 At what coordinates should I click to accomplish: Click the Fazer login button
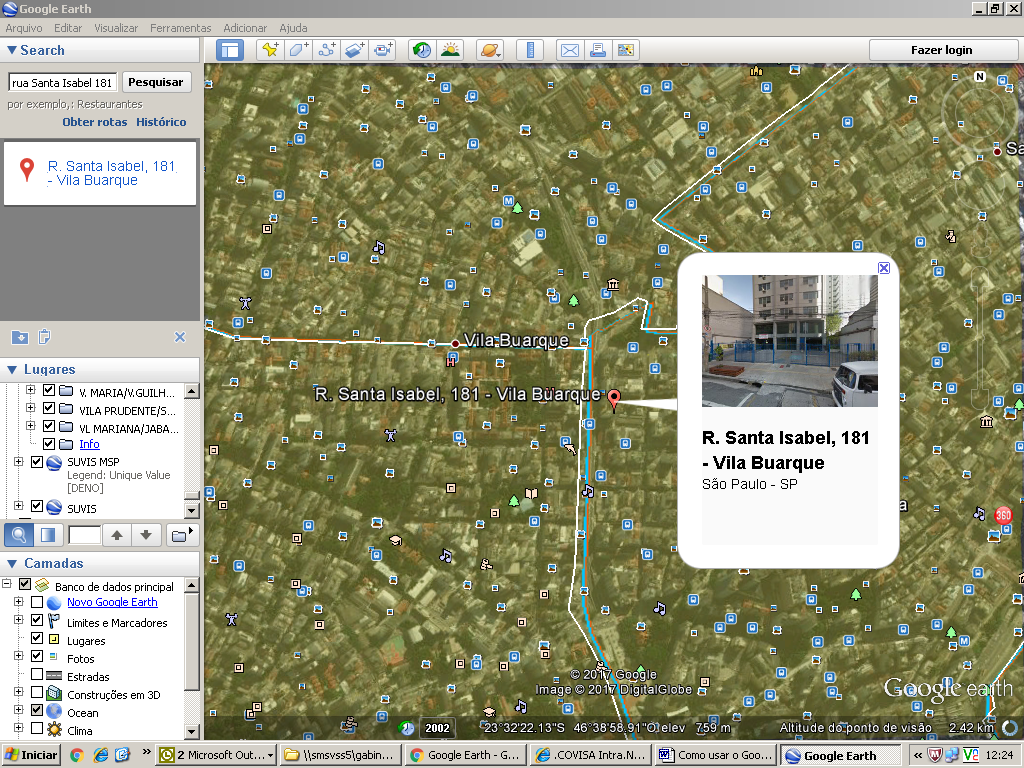point(941,50)
